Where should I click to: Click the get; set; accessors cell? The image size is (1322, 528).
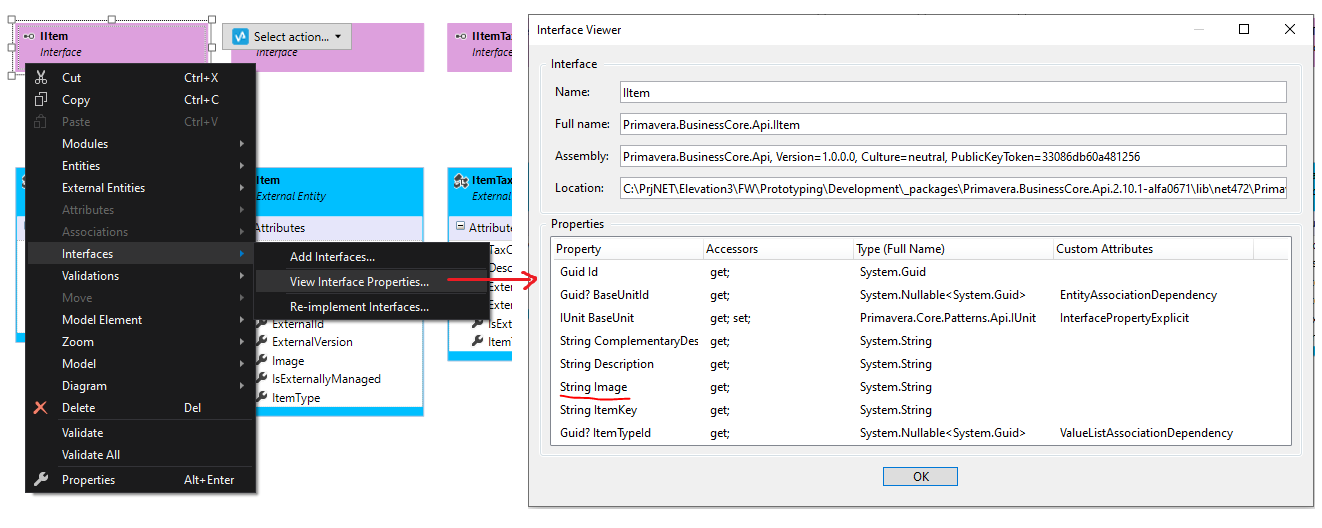coord(730,318)
